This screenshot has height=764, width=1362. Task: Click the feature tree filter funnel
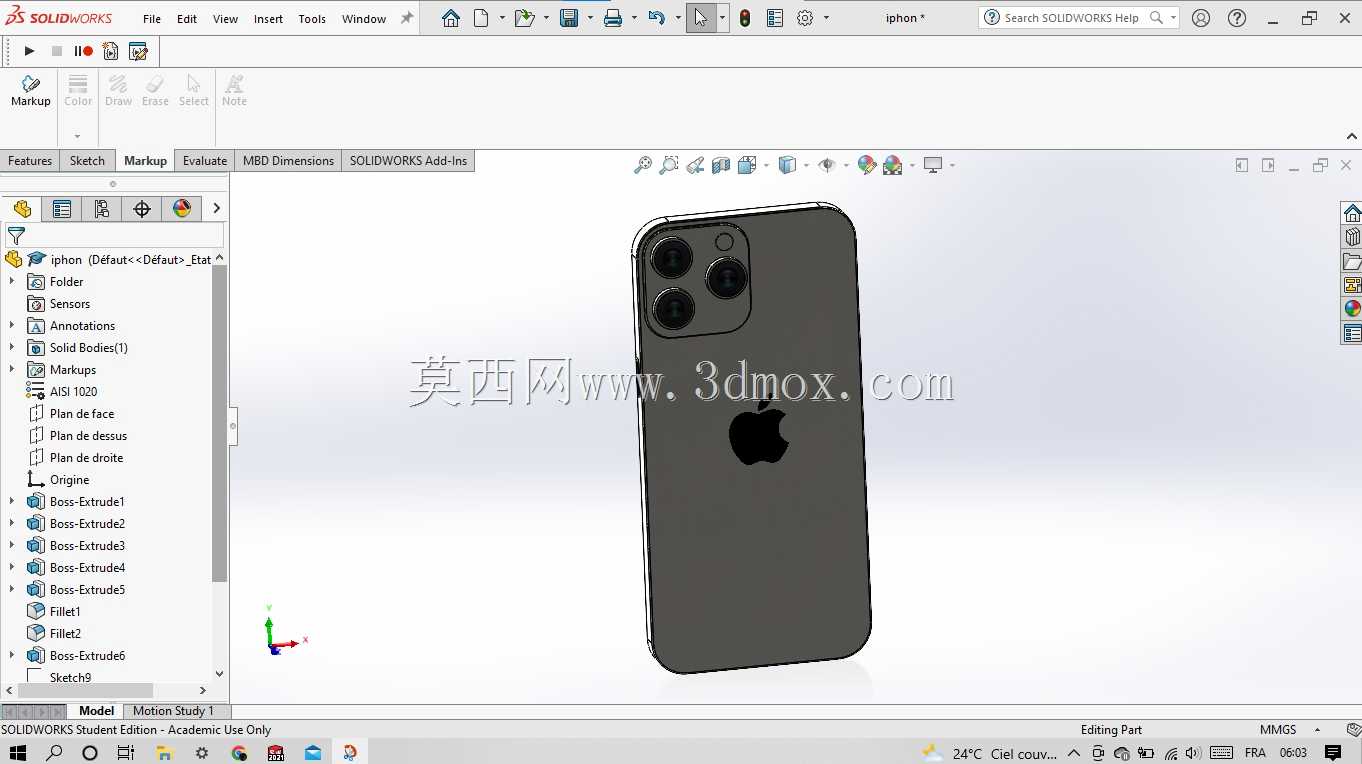click(16, 236)
